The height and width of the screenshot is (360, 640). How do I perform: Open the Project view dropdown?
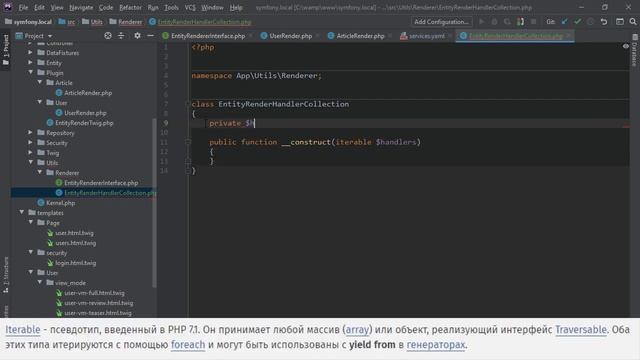tap(34, 36)
